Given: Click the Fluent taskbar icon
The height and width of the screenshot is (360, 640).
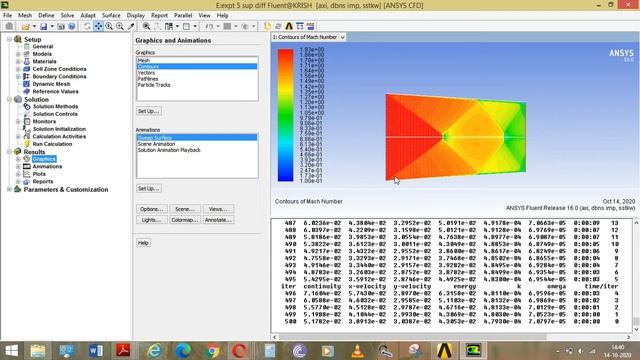Looking at the screenshot, I should click(473, 351).
